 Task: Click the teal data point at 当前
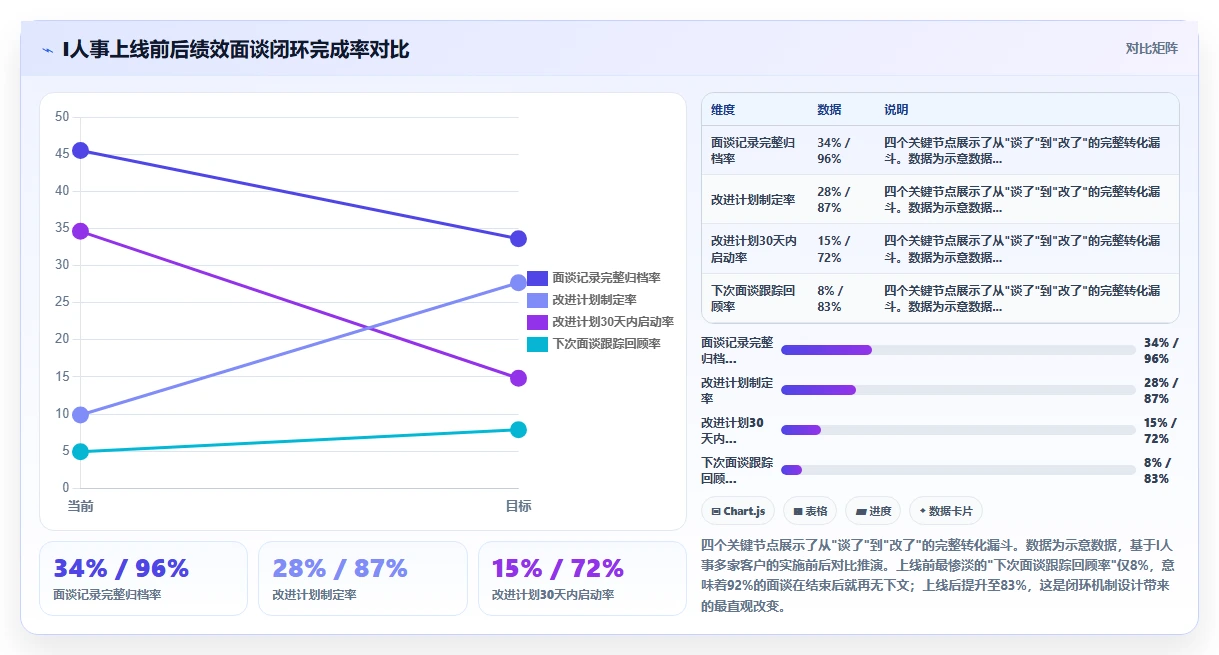point(81,452)
